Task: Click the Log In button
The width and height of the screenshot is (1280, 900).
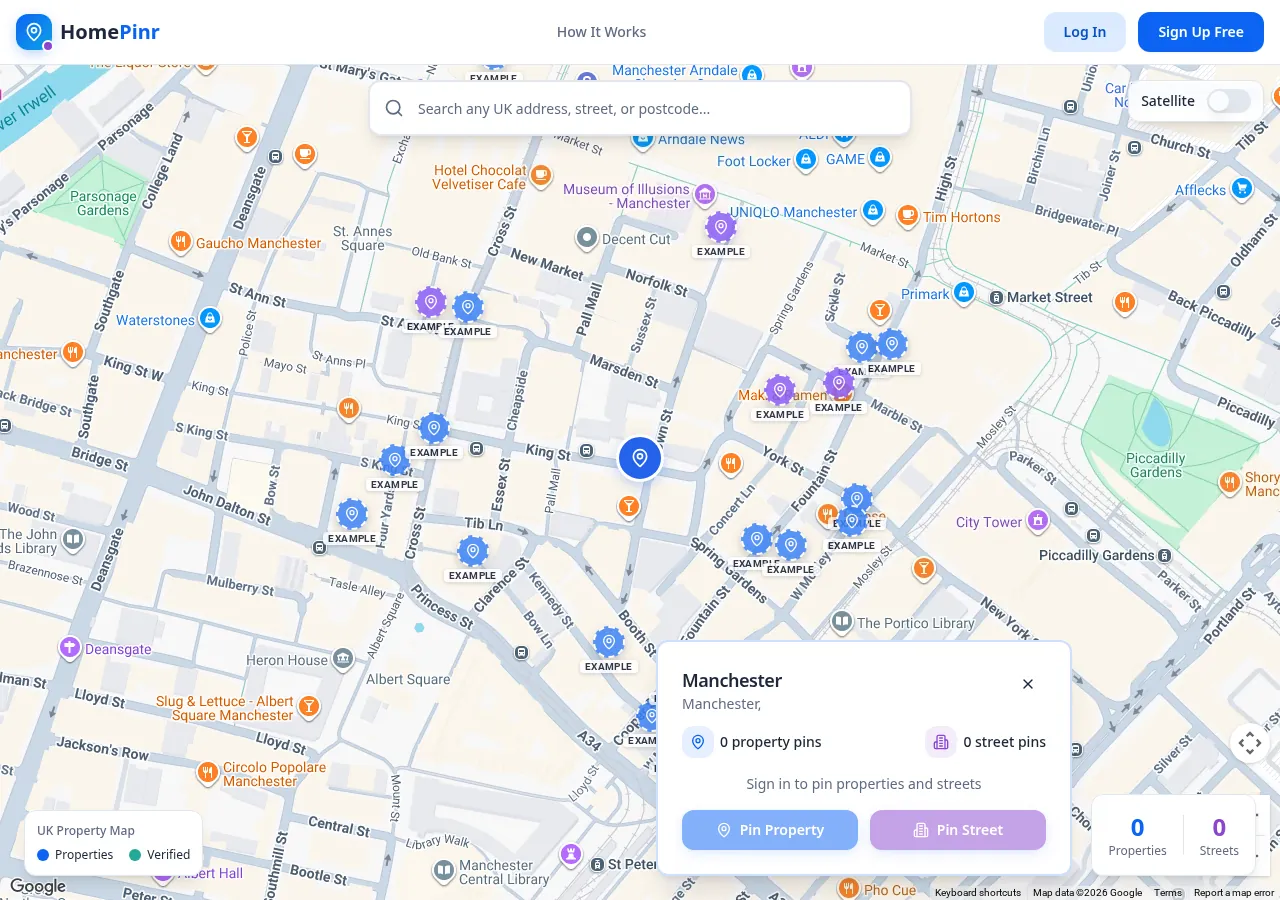Action: coord(1085,32)
